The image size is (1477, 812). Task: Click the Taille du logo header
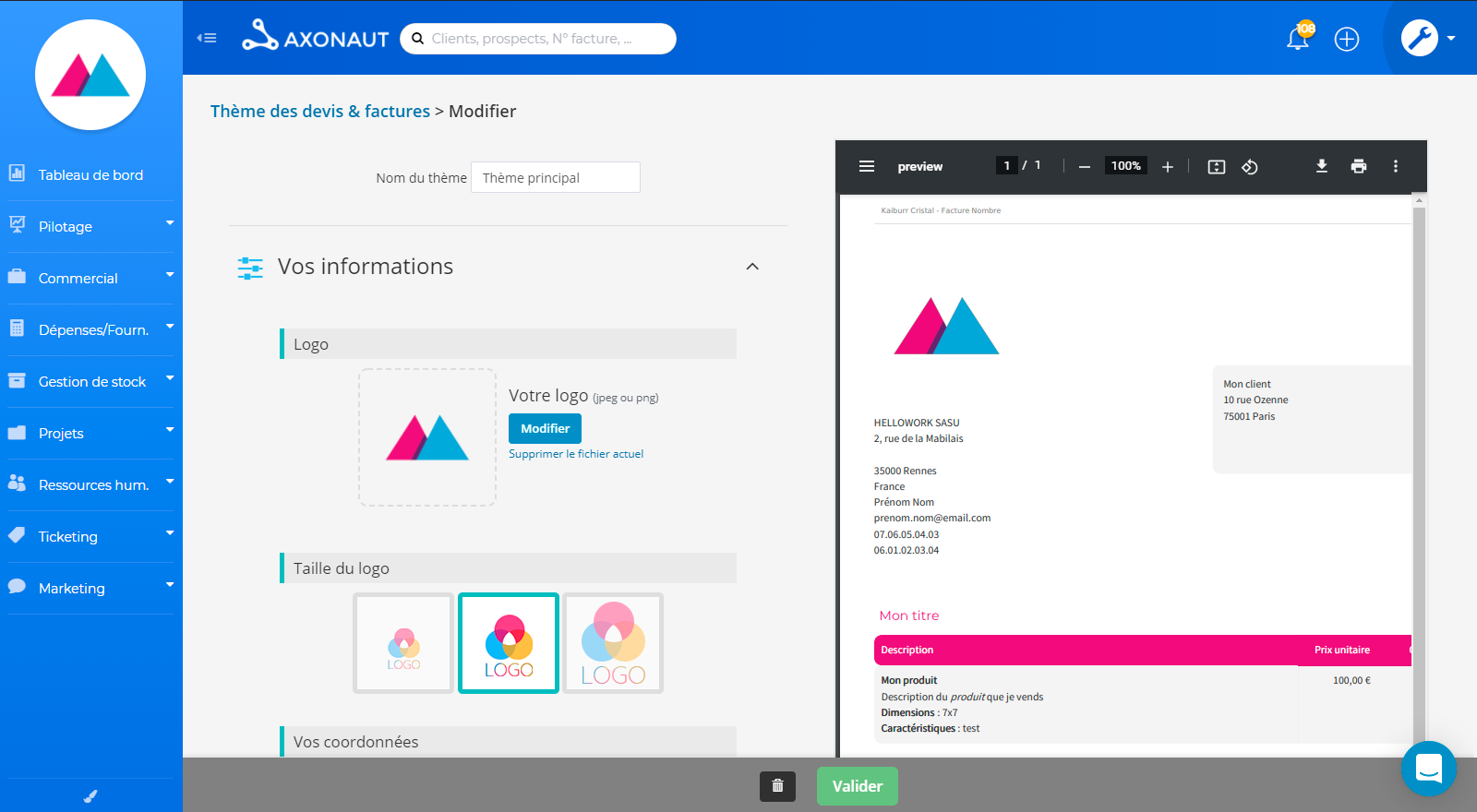(508, 568)
